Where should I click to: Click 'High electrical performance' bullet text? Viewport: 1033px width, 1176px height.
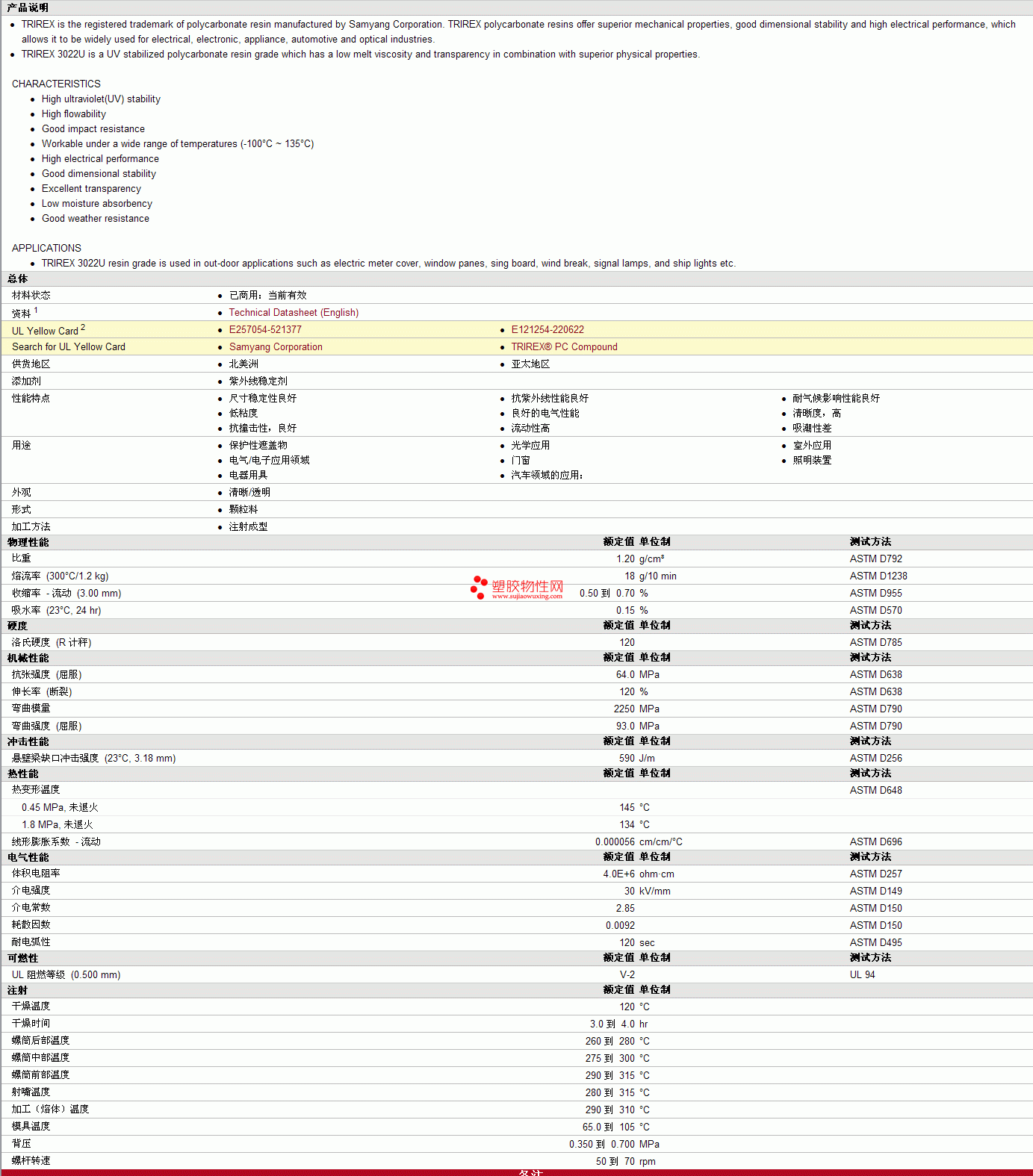(100, 158)
